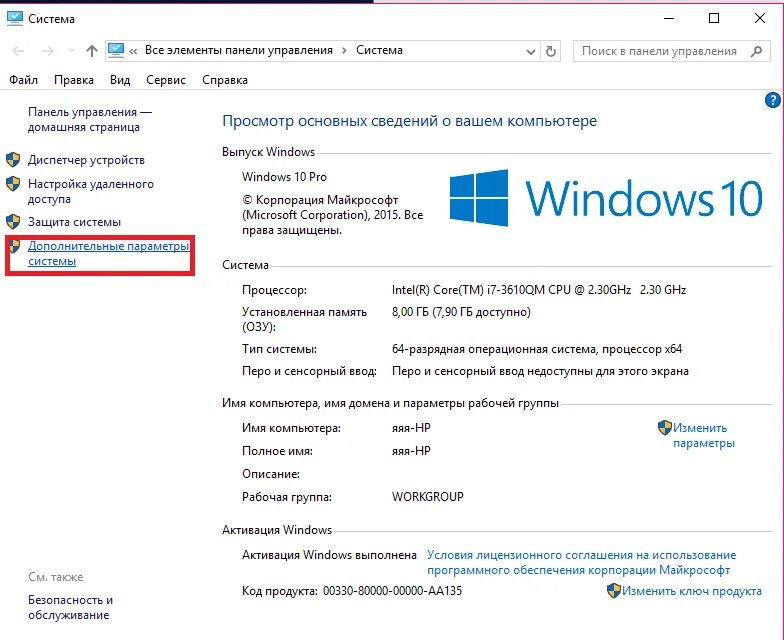784x640 pixels.
Task: Click the magnifier search icon
Action: tap(756, 51)
